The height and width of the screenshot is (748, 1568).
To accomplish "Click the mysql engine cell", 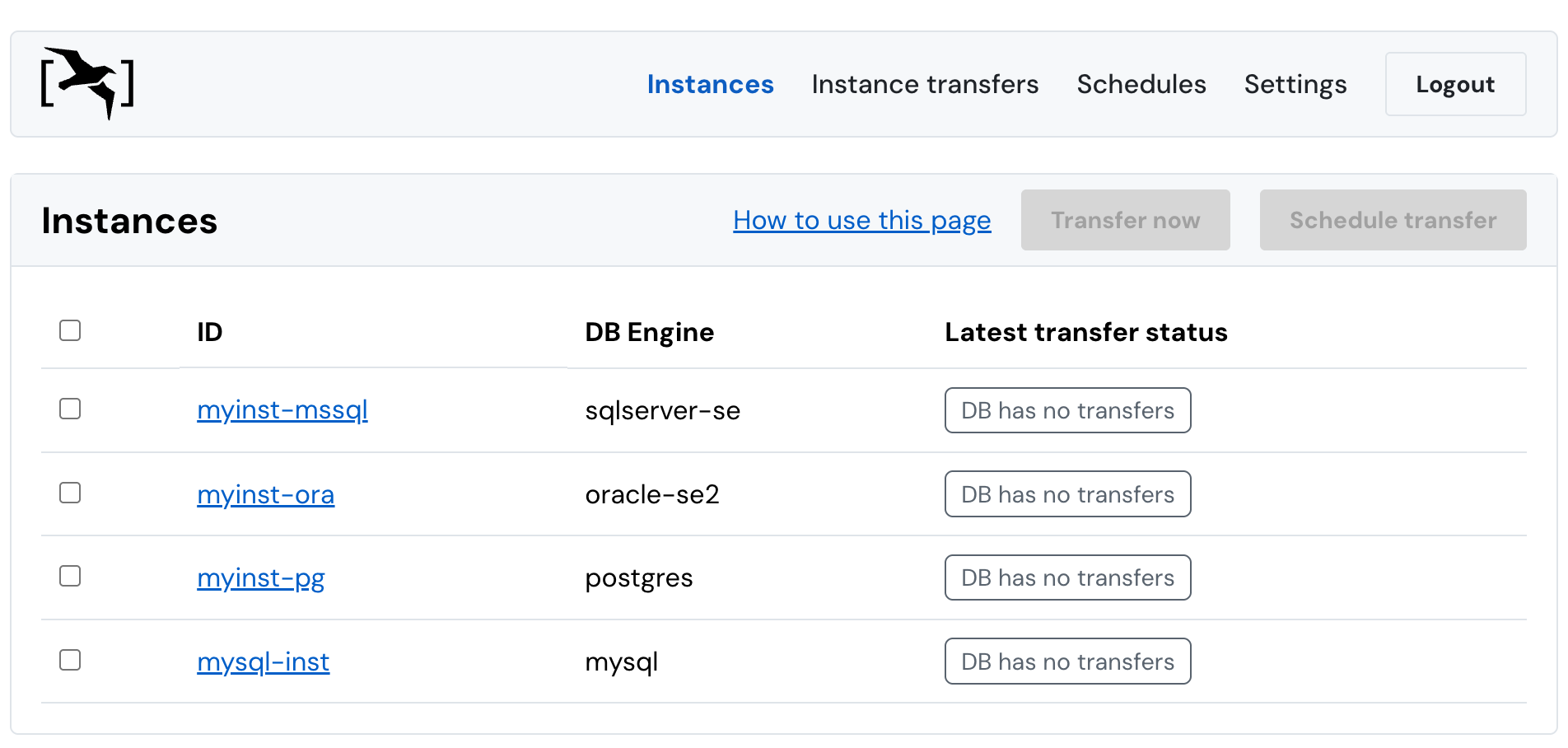I will [622, 662].
